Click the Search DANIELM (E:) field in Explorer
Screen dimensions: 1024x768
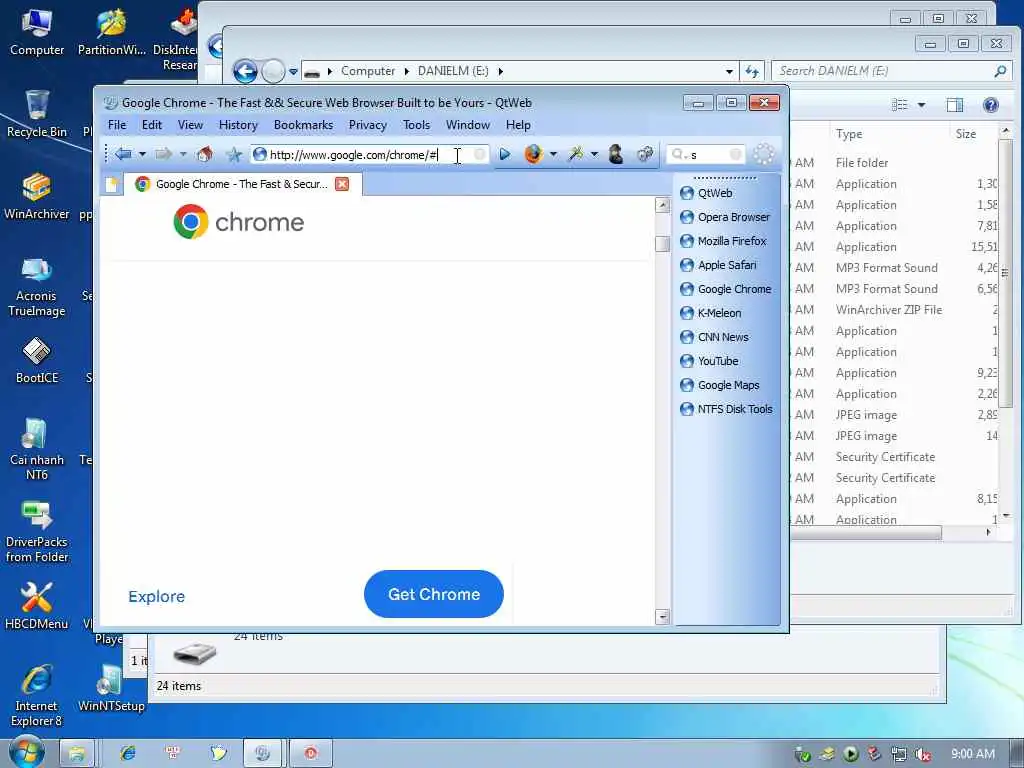click(x=890, y=71)
